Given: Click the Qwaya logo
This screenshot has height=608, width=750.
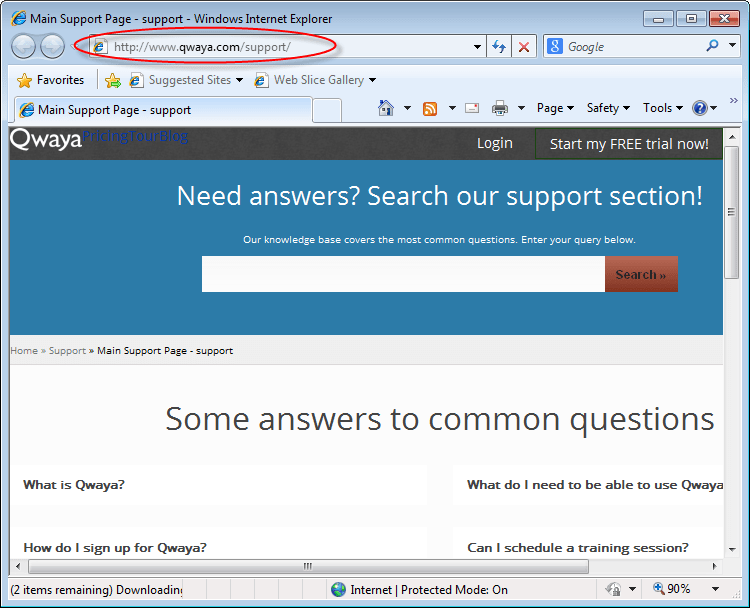Looking at the screenshot, I should pyautogui.click(x=46, y=140).
